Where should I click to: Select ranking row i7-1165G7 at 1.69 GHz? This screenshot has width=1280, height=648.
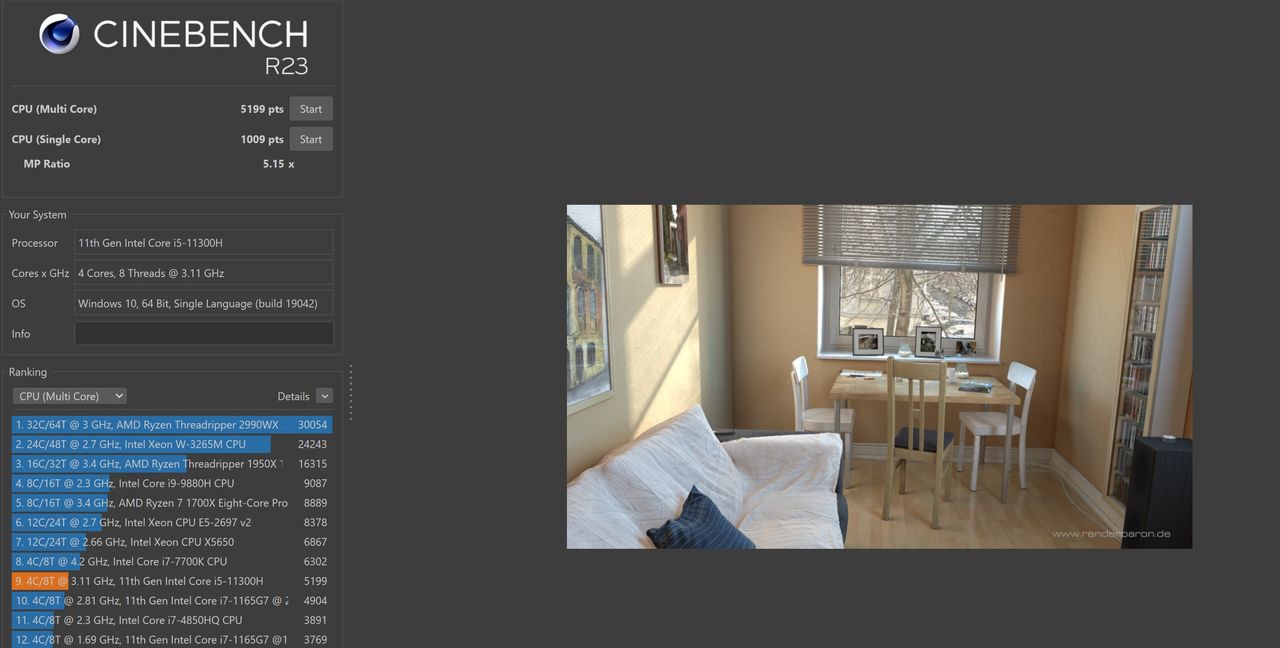click(172, 640)
